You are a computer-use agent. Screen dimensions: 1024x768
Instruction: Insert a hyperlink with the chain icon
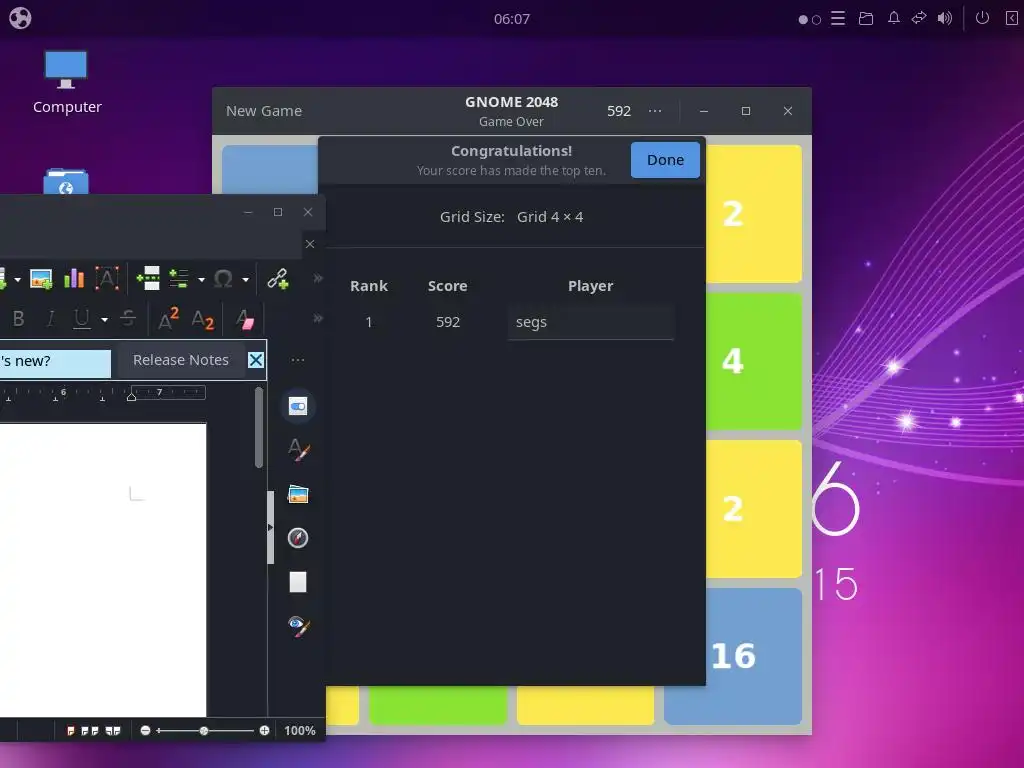tap(278, 280)
